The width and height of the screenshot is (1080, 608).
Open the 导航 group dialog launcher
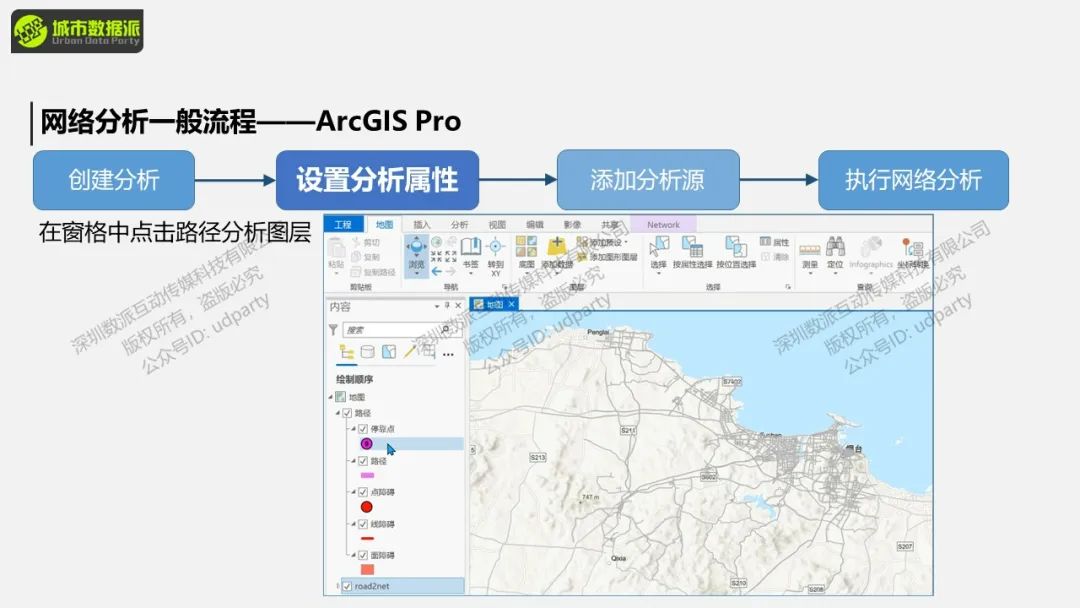[x=504, y=286]
